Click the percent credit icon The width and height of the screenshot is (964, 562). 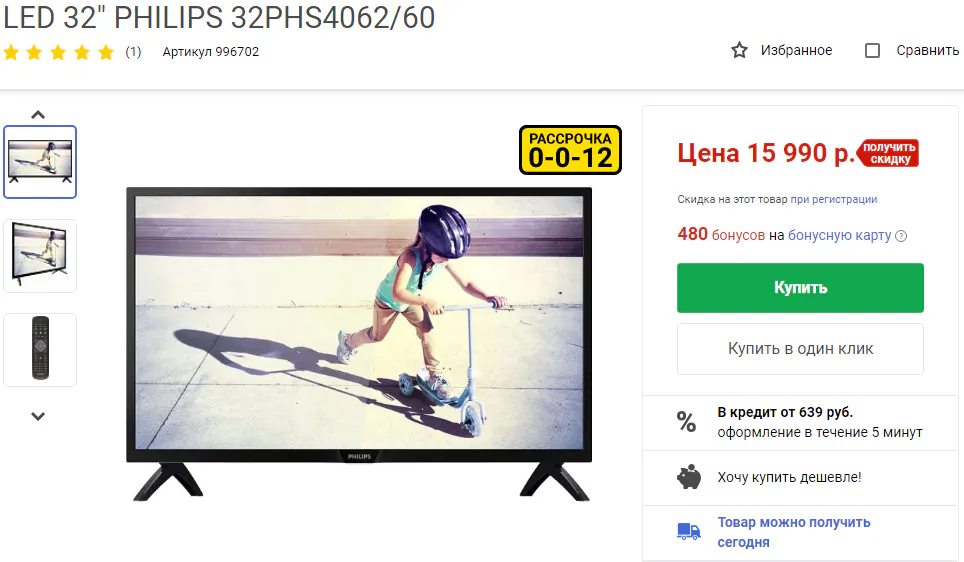(687, 422)
